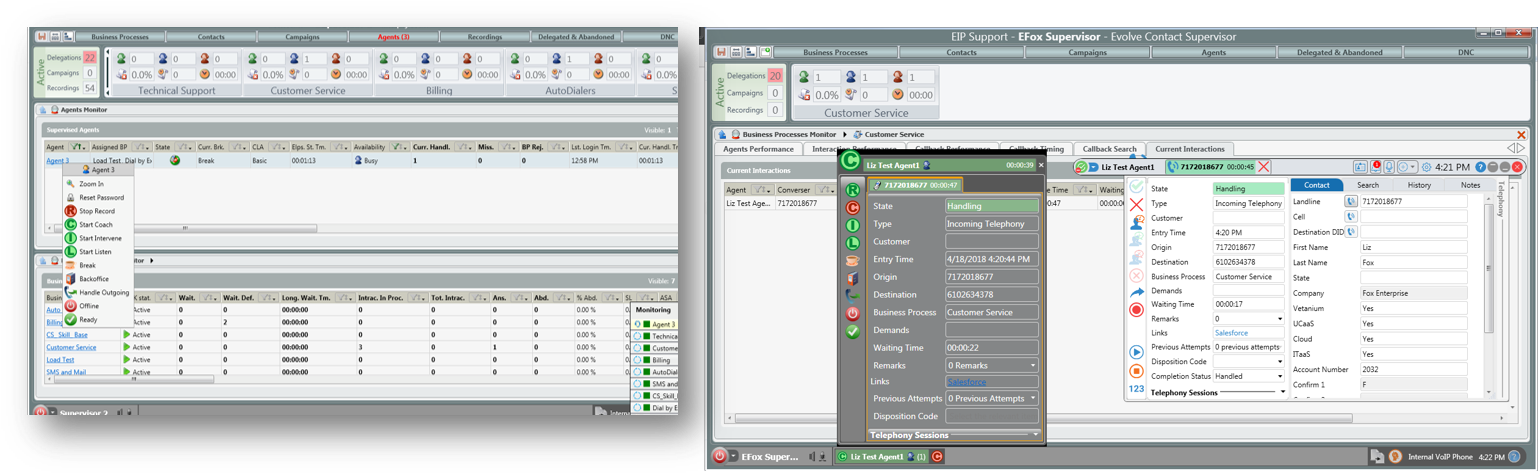Click the Agent 3 link in Supervised Agents

point(57,160)
